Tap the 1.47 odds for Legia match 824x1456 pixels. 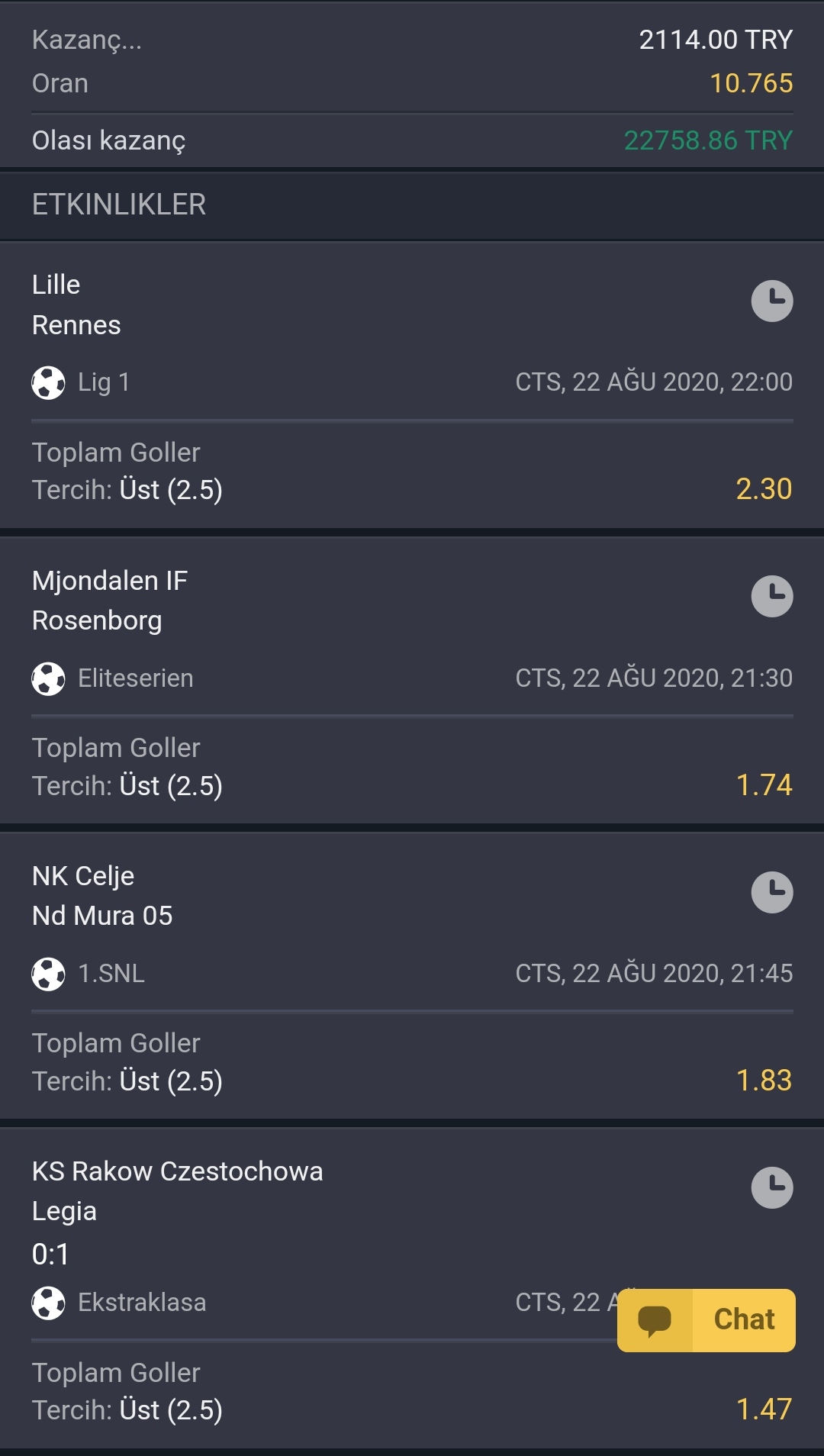tap(764, 1409)
